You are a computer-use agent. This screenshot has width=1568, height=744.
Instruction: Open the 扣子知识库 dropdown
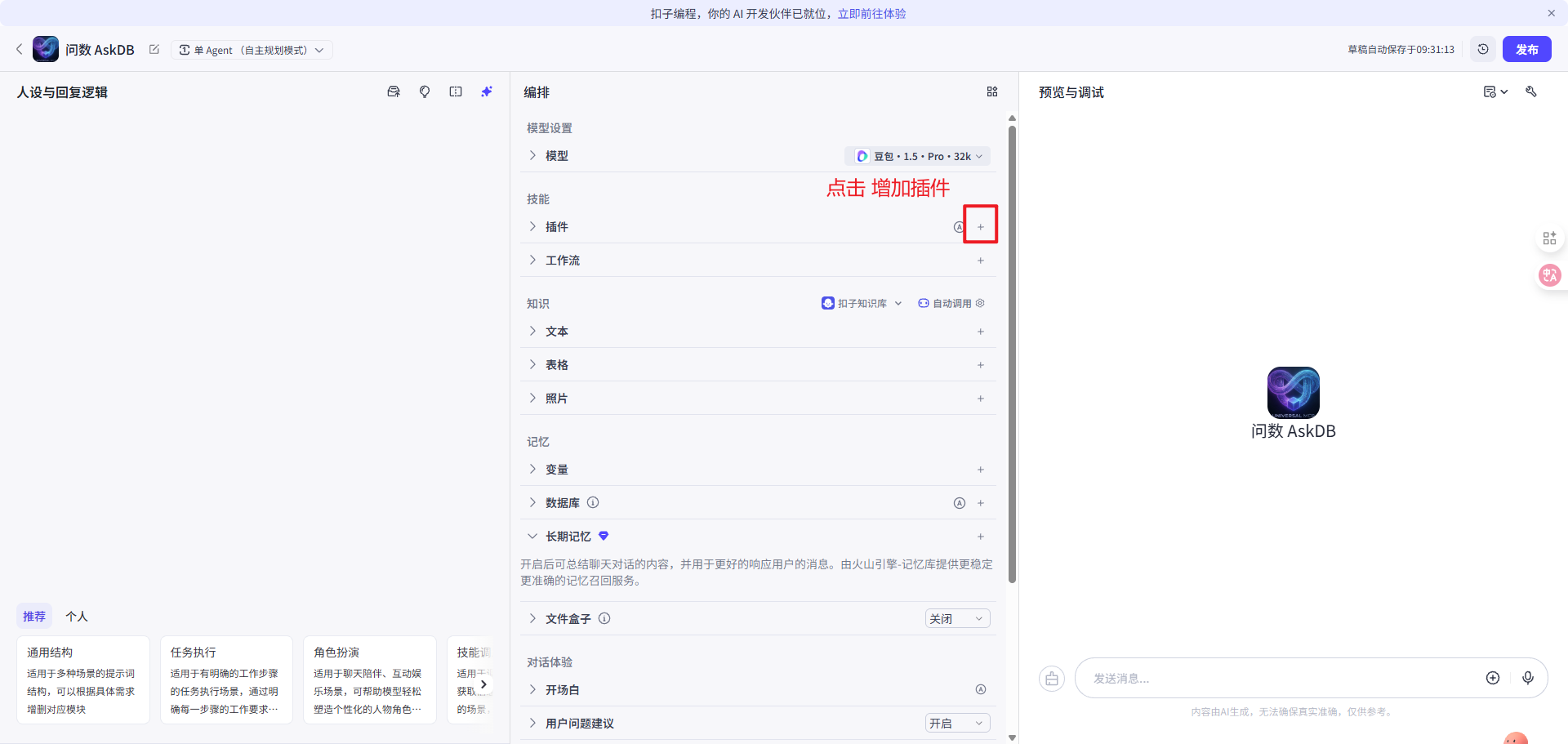[x=862, y=303]
